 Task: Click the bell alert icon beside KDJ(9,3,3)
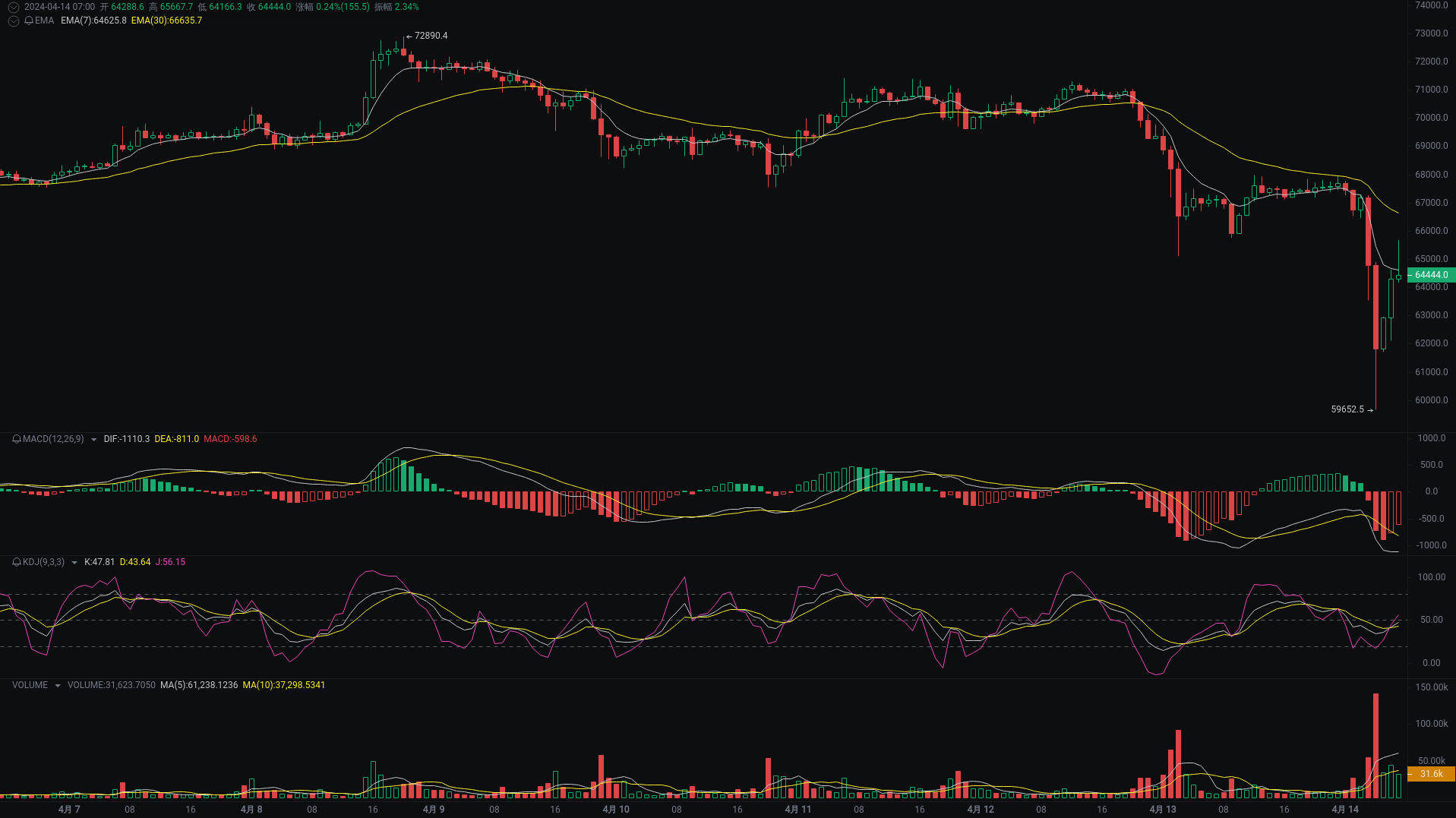[x=16, y=562]
